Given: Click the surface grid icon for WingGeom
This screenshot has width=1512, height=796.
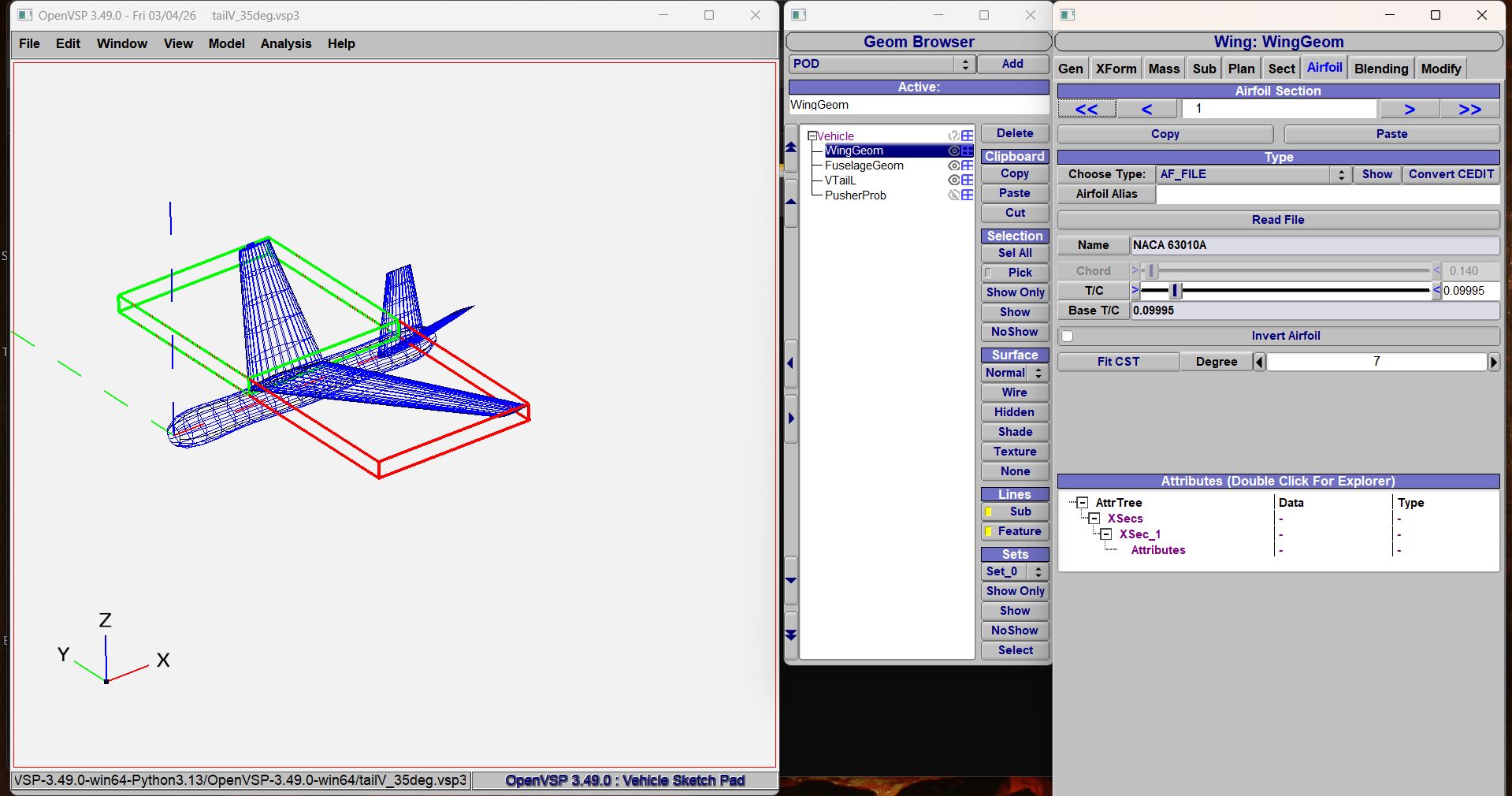Looking at the screenshot, I should 967,151.
